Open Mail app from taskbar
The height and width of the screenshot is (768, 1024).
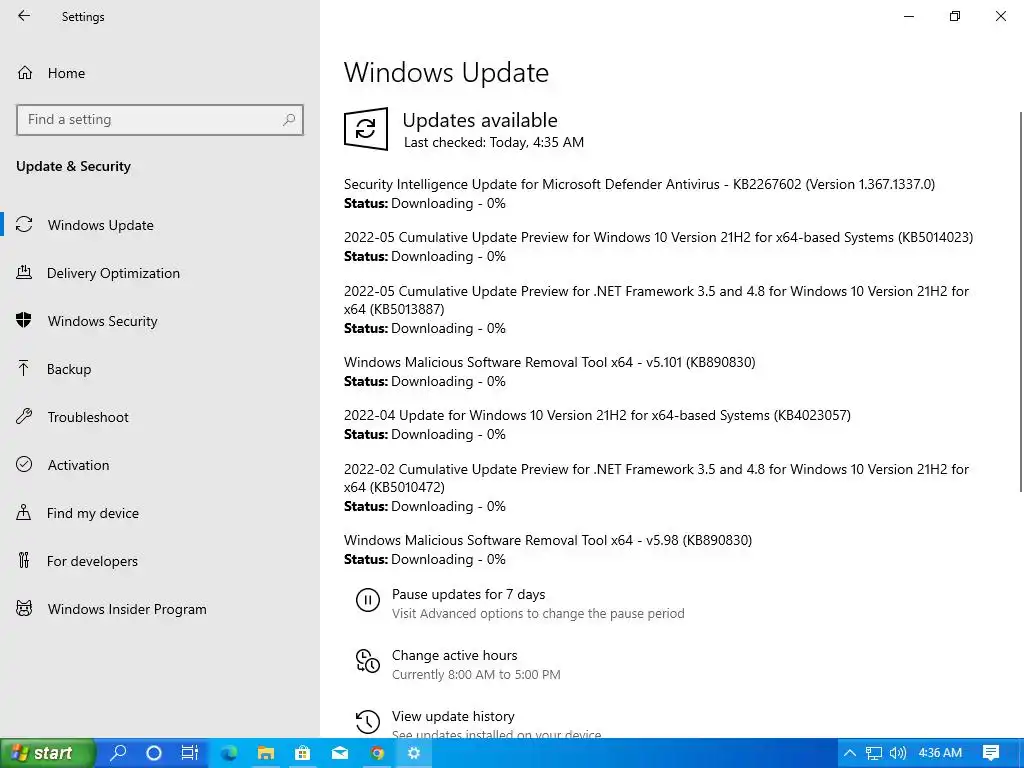pyautogui.click(x=340, y=753)
